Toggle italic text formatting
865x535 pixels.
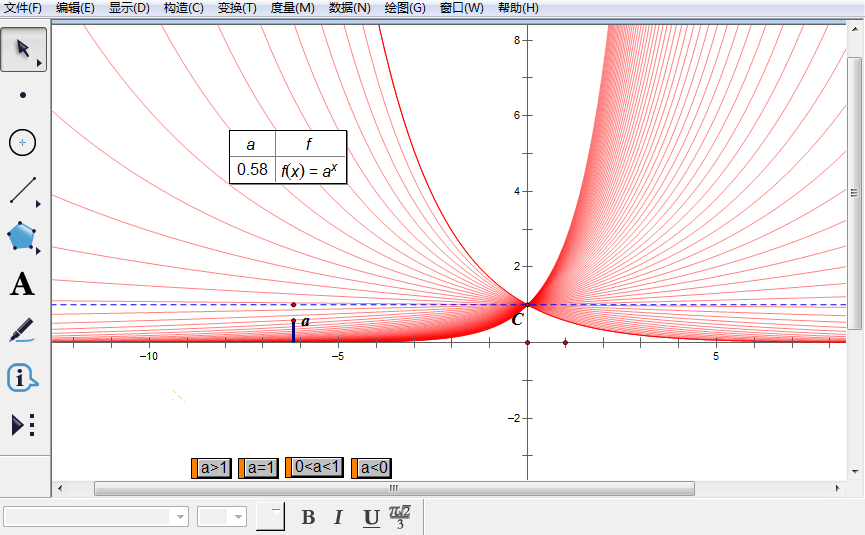338,517
